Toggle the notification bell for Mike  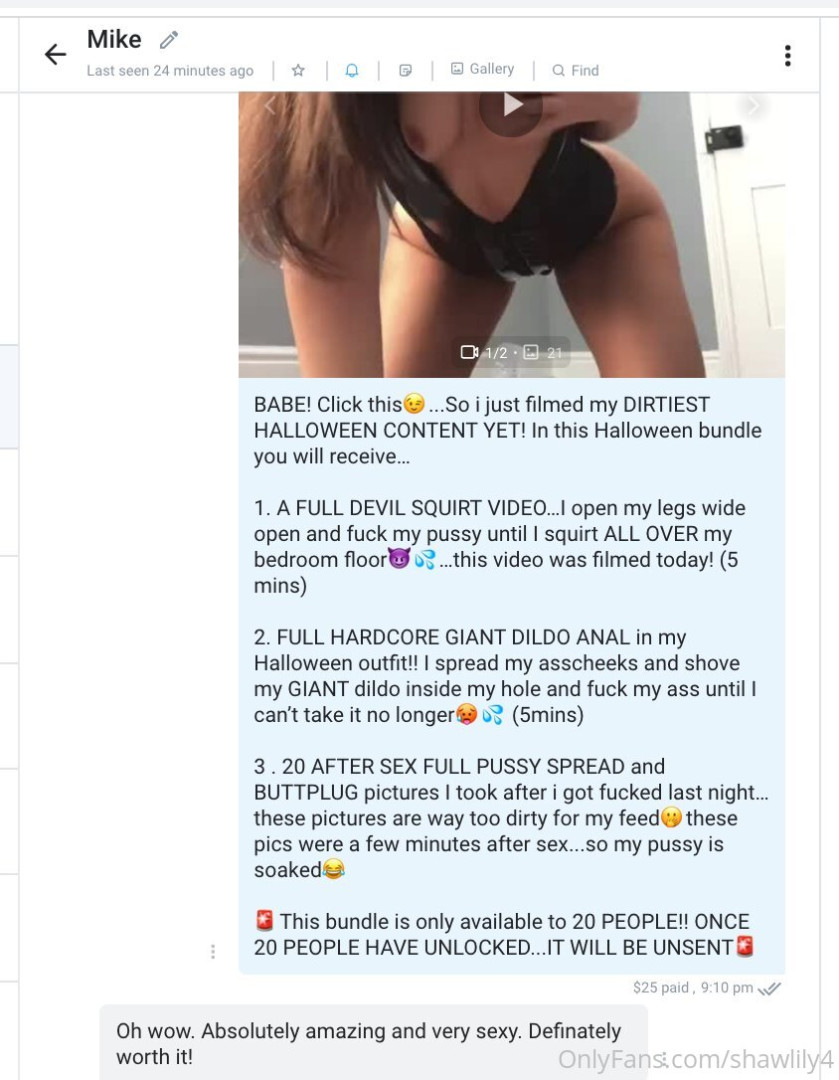351,70
